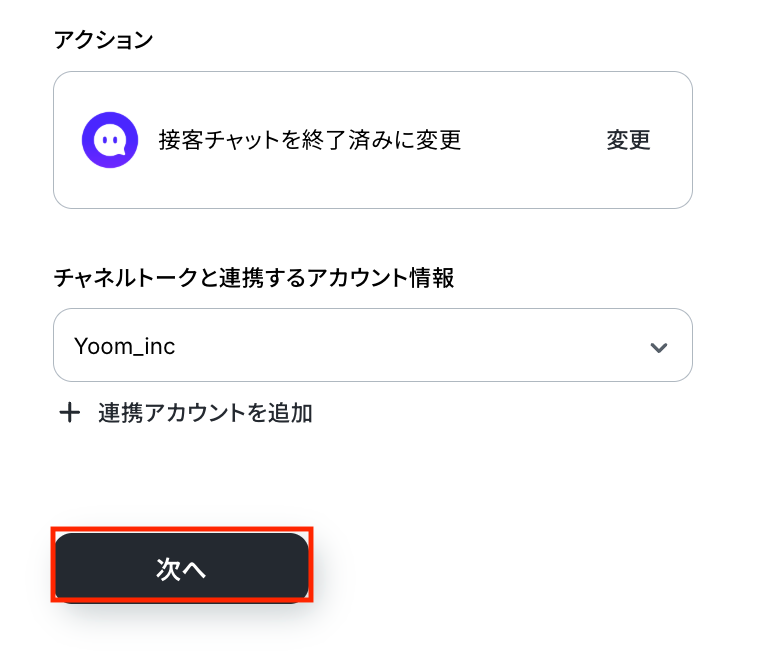
Task: Open the Yoom_inc account selector
Action: click(x=372, y=346)
